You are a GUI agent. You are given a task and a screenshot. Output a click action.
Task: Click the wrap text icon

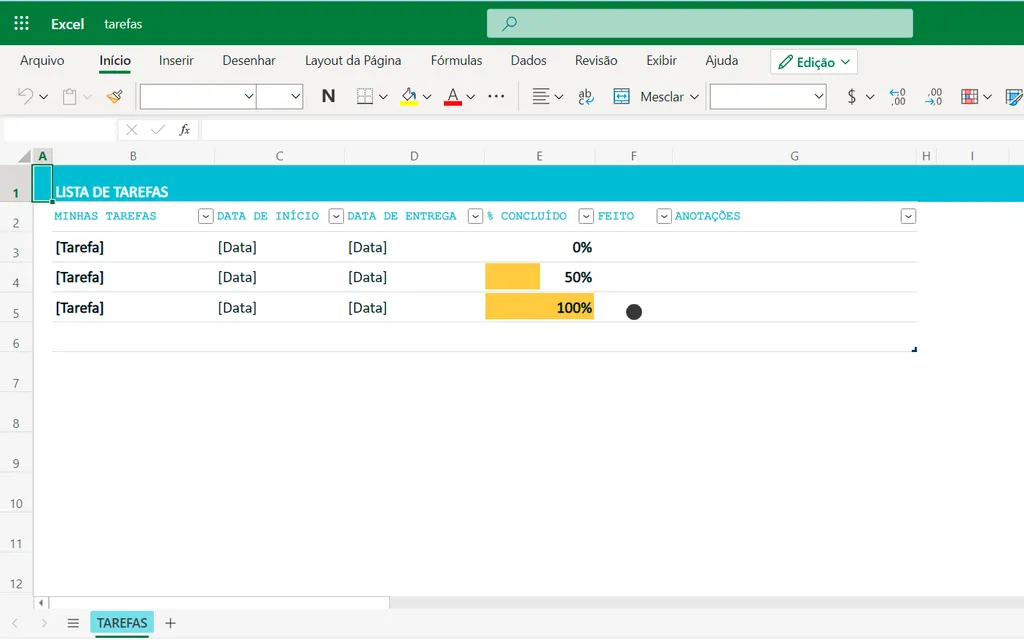click(x=586, y=97)
